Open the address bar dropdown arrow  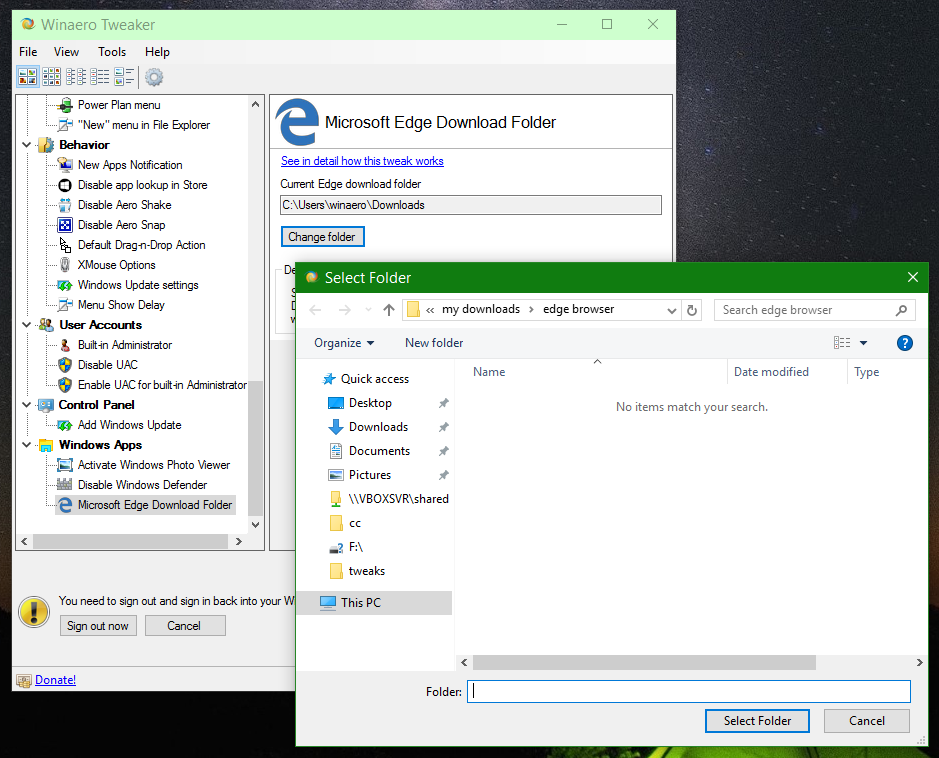(671, 310)
